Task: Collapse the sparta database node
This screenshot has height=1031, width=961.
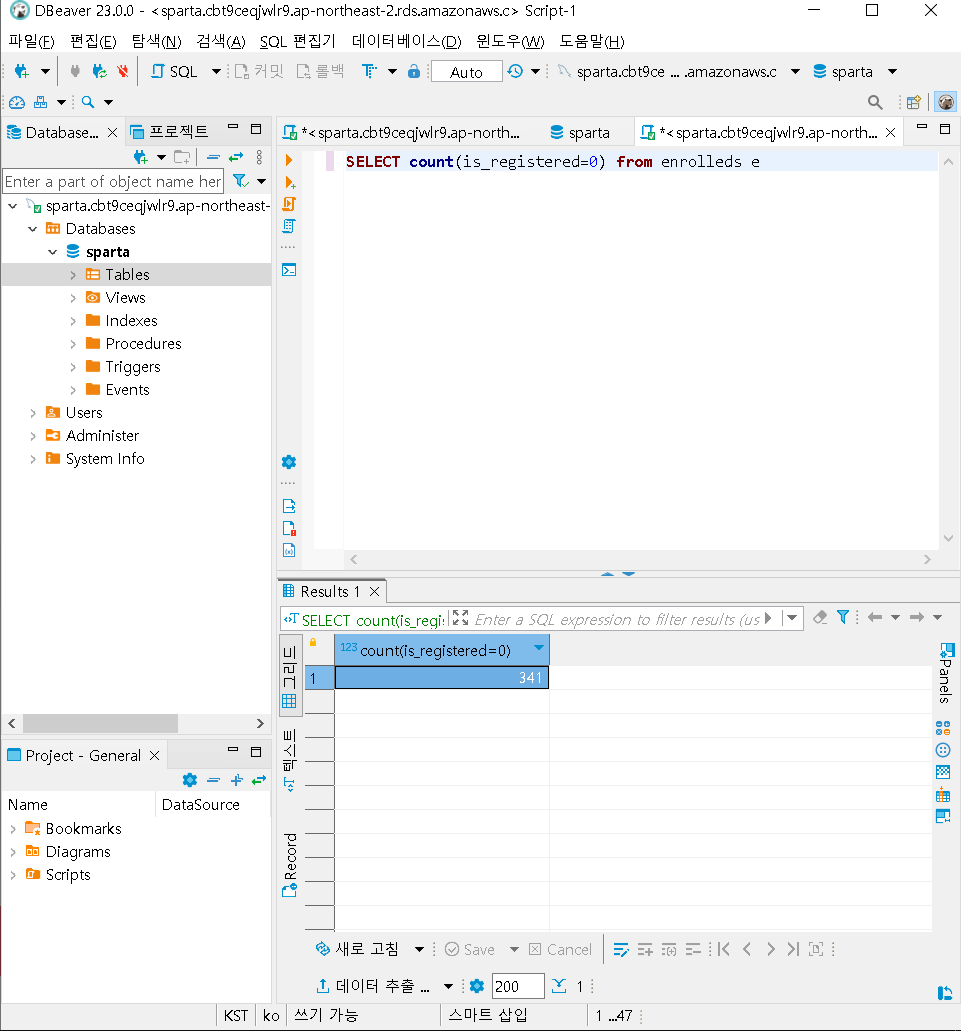Action: coord(53,252)
